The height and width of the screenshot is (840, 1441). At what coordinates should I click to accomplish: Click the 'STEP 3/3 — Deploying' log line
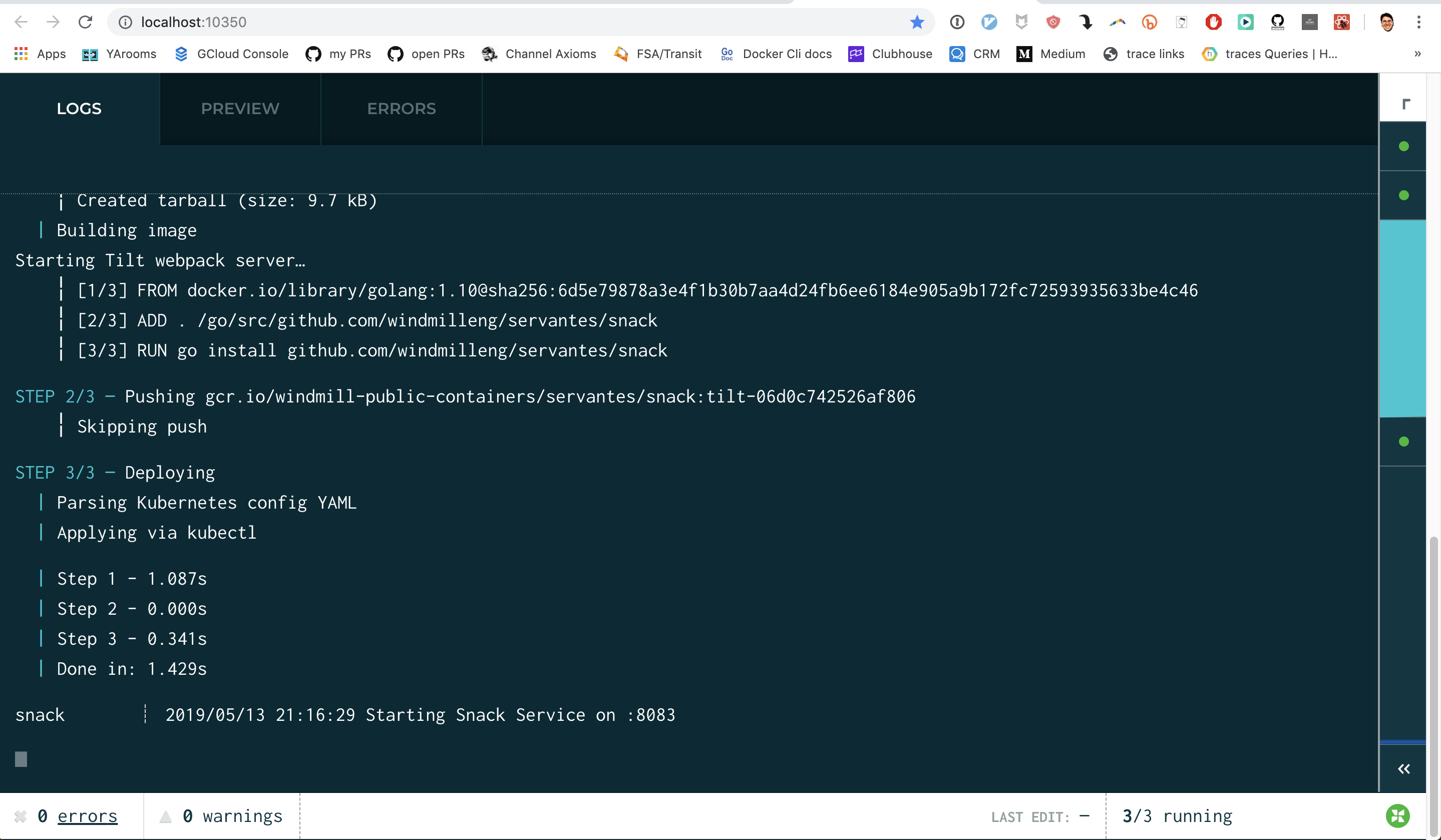point(115,473)
